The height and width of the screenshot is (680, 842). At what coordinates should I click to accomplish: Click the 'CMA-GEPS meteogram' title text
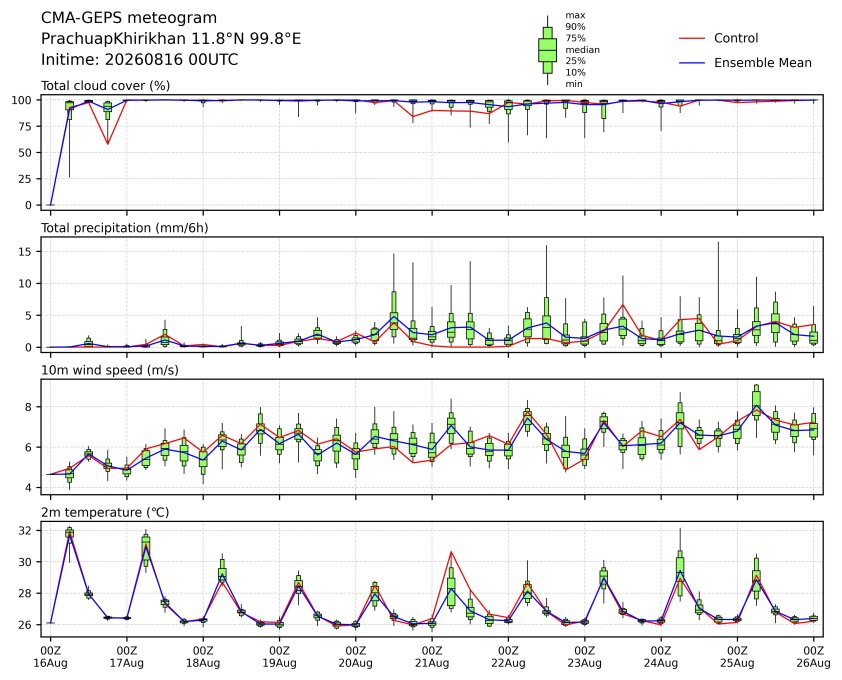click(x=129, y=18)
